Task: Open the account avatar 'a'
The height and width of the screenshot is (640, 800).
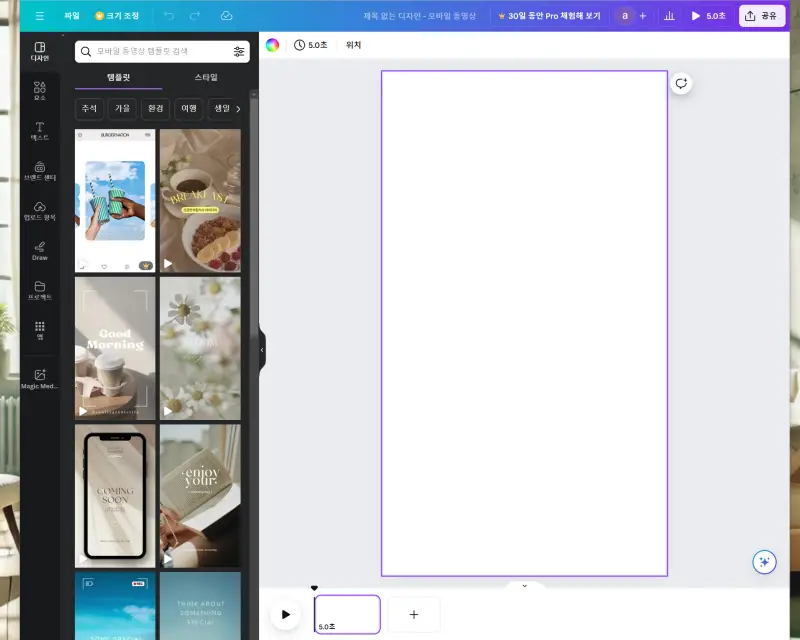Action: point(624,16)
